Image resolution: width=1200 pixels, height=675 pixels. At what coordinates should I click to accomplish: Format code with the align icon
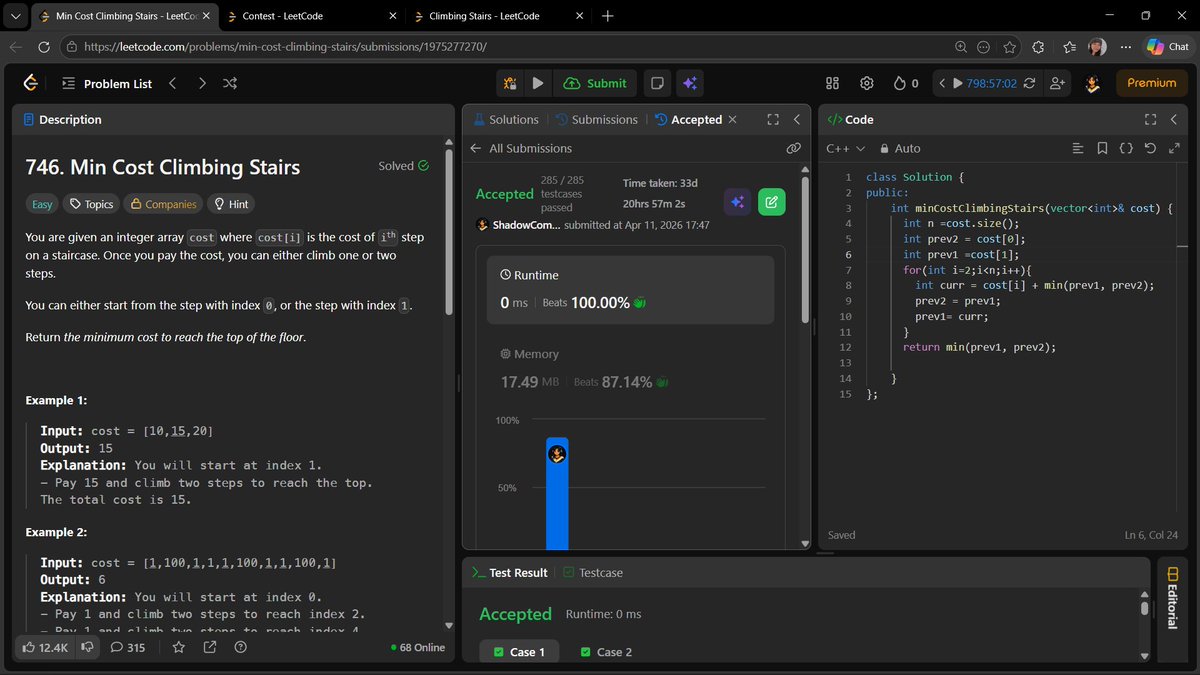pyautogui.click(x=1078, y=148)
